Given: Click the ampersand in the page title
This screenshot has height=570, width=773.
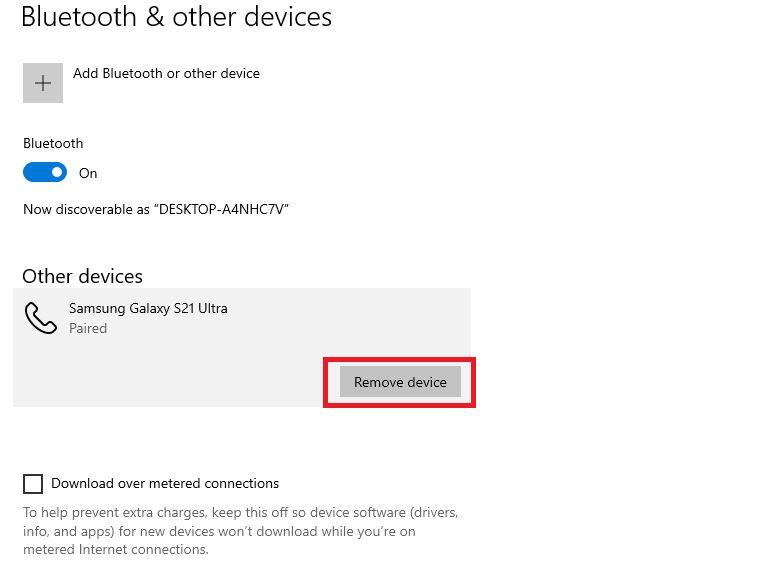Looking at the screenshot, I should click(x=155, y=17).
